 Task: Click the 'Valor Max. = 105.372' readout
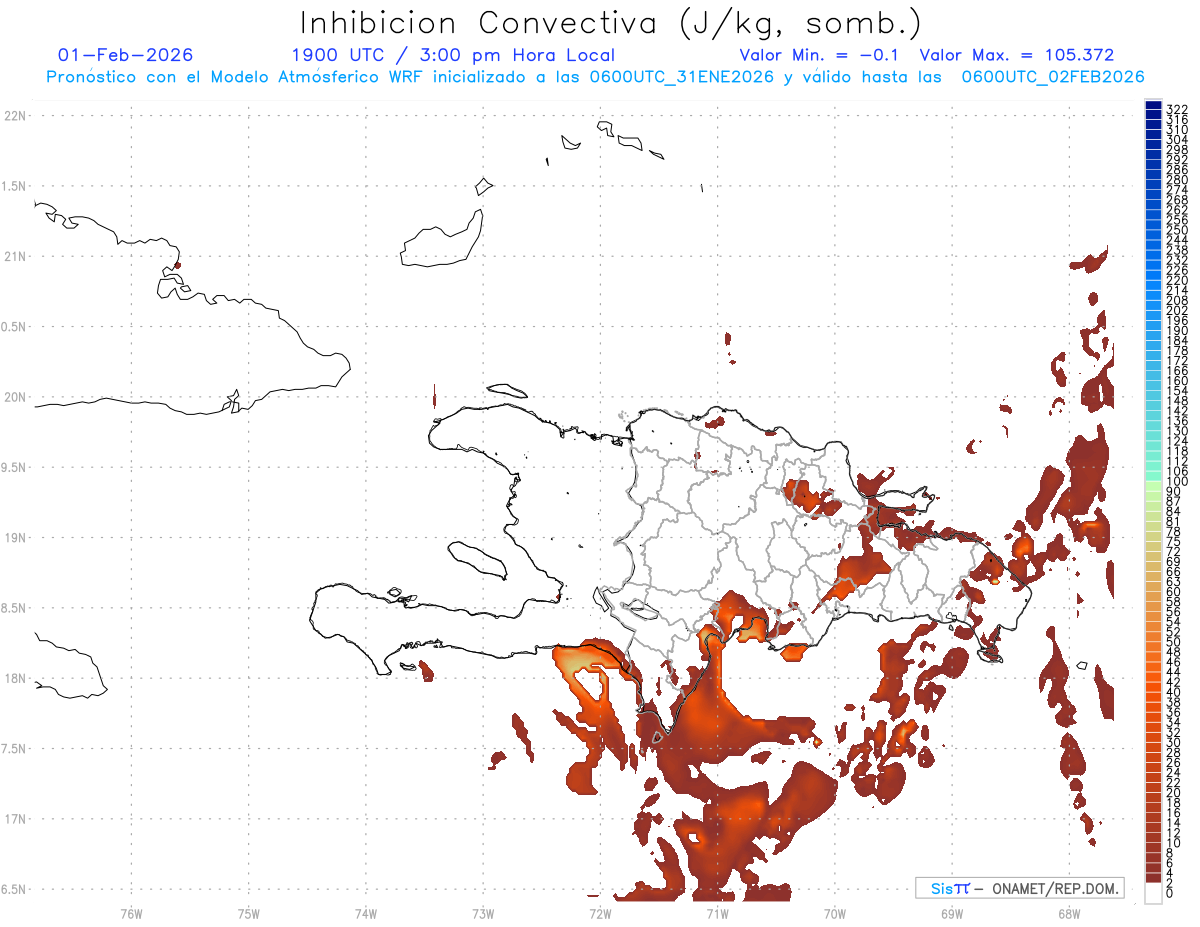click(1017, 55)
